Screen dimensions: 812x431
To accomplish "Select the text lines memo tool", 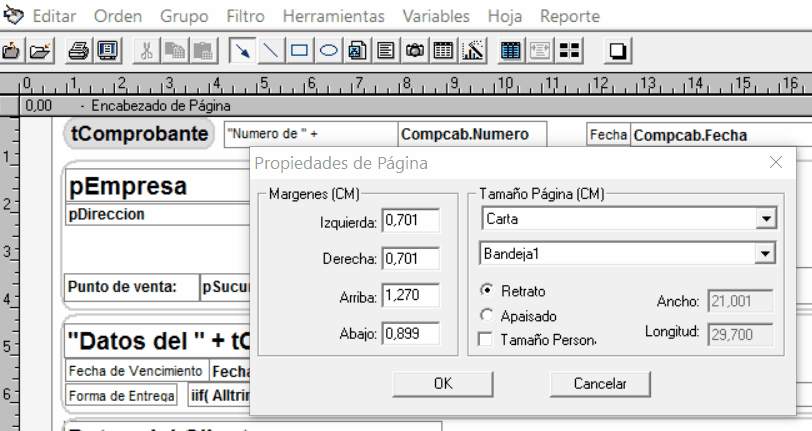I will pyautogui.click(x=386, y=51).
